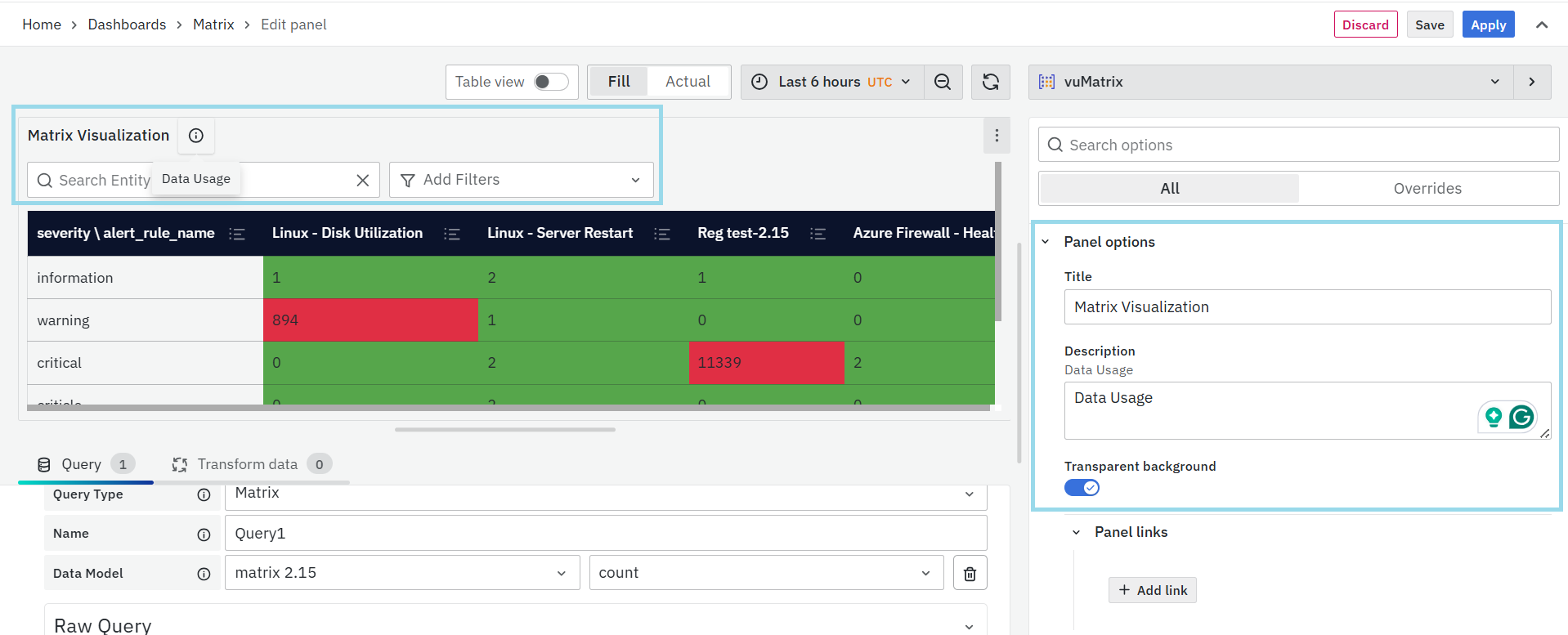Screen dimensions: 1568x635
Task: Click the Apply button
Action: pos(1488,25)
